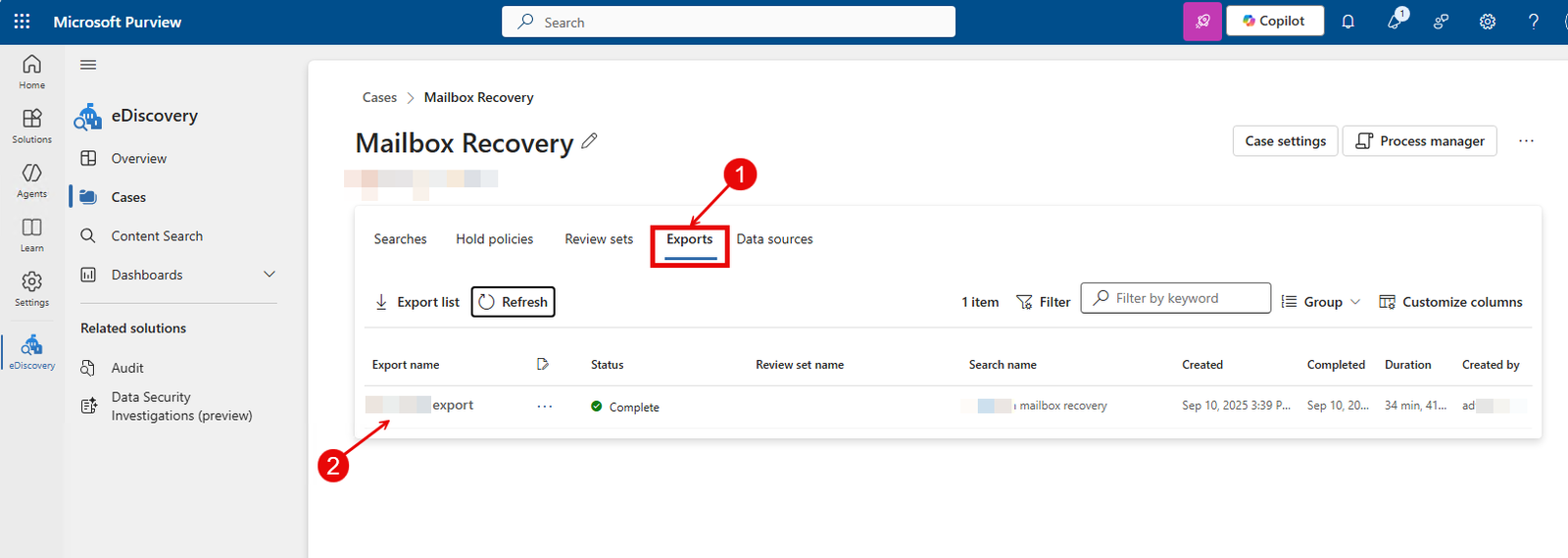
Task: Click the pencil icon to rename case
Action: [589, 141]
